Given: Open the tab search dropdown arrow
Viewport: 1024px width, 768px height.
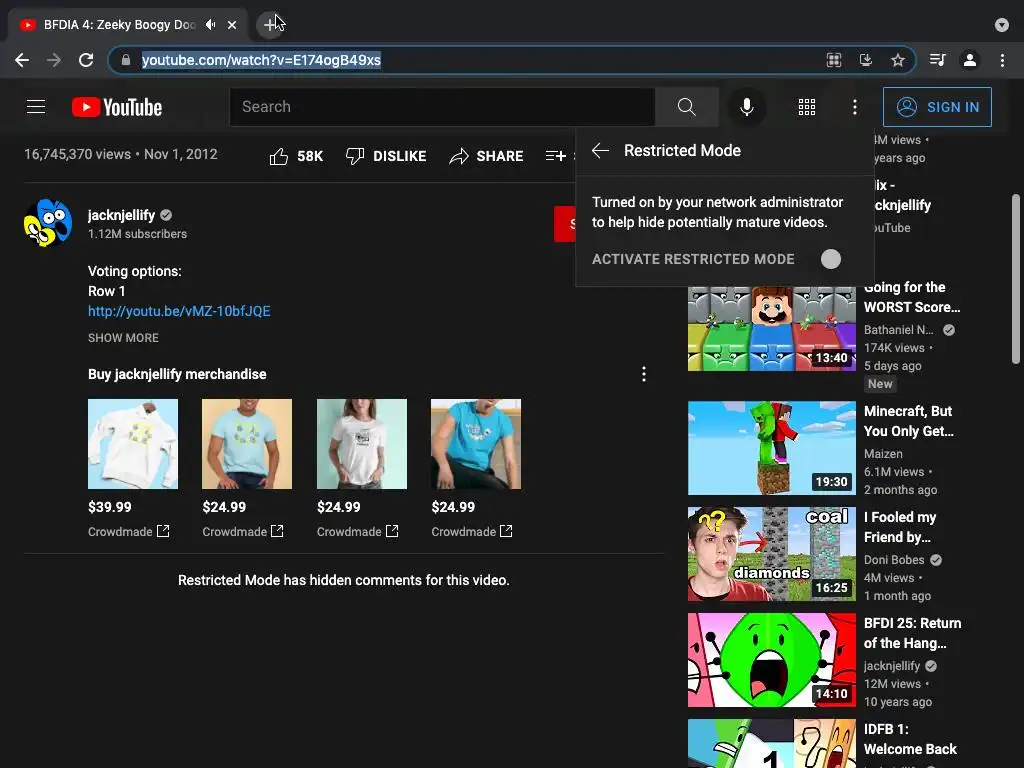Looking at the screenshot, I should point(1002,25).
